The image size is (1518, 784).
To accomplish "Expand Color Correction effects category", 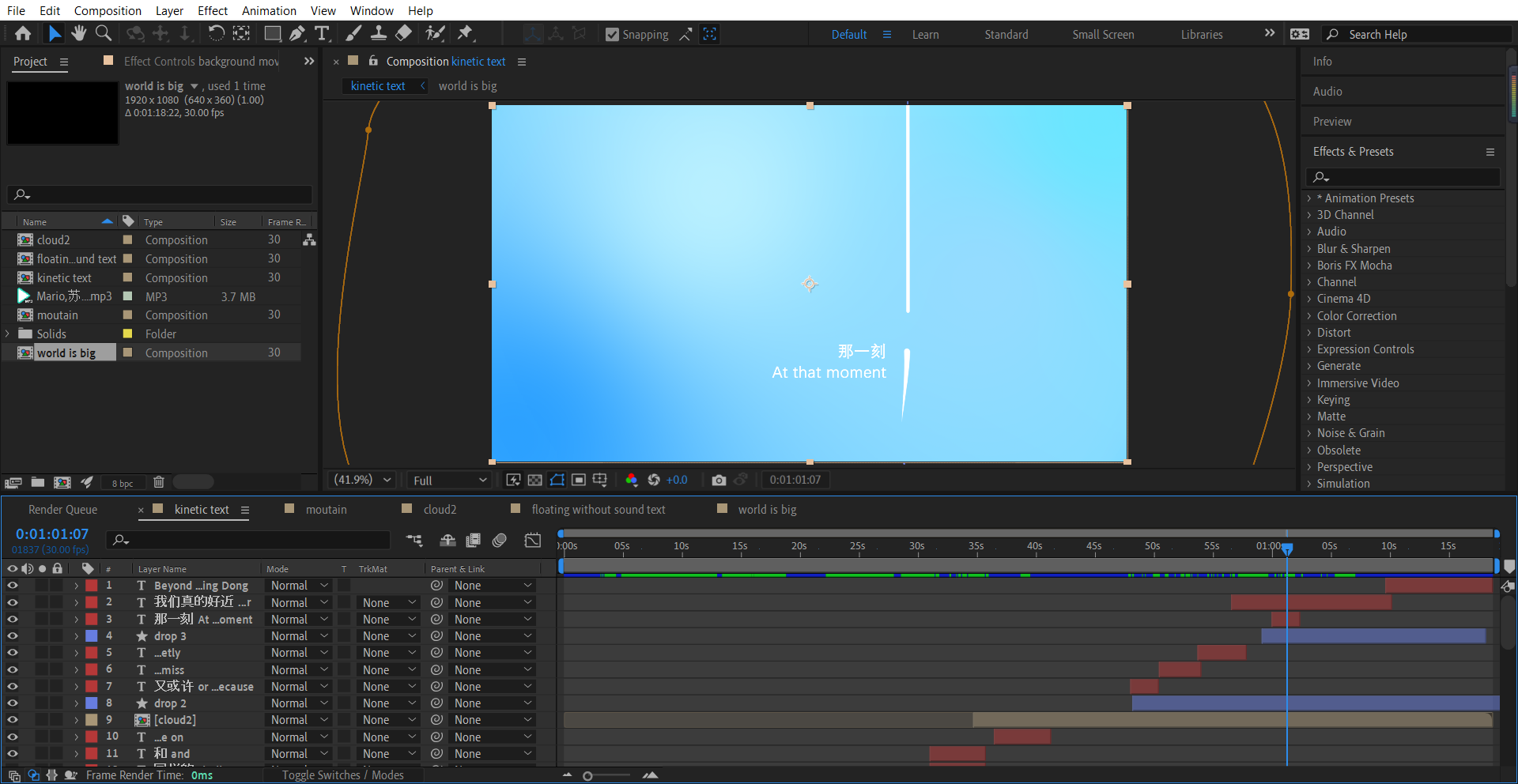I will pyautogui.click(x=1309, y=316).
